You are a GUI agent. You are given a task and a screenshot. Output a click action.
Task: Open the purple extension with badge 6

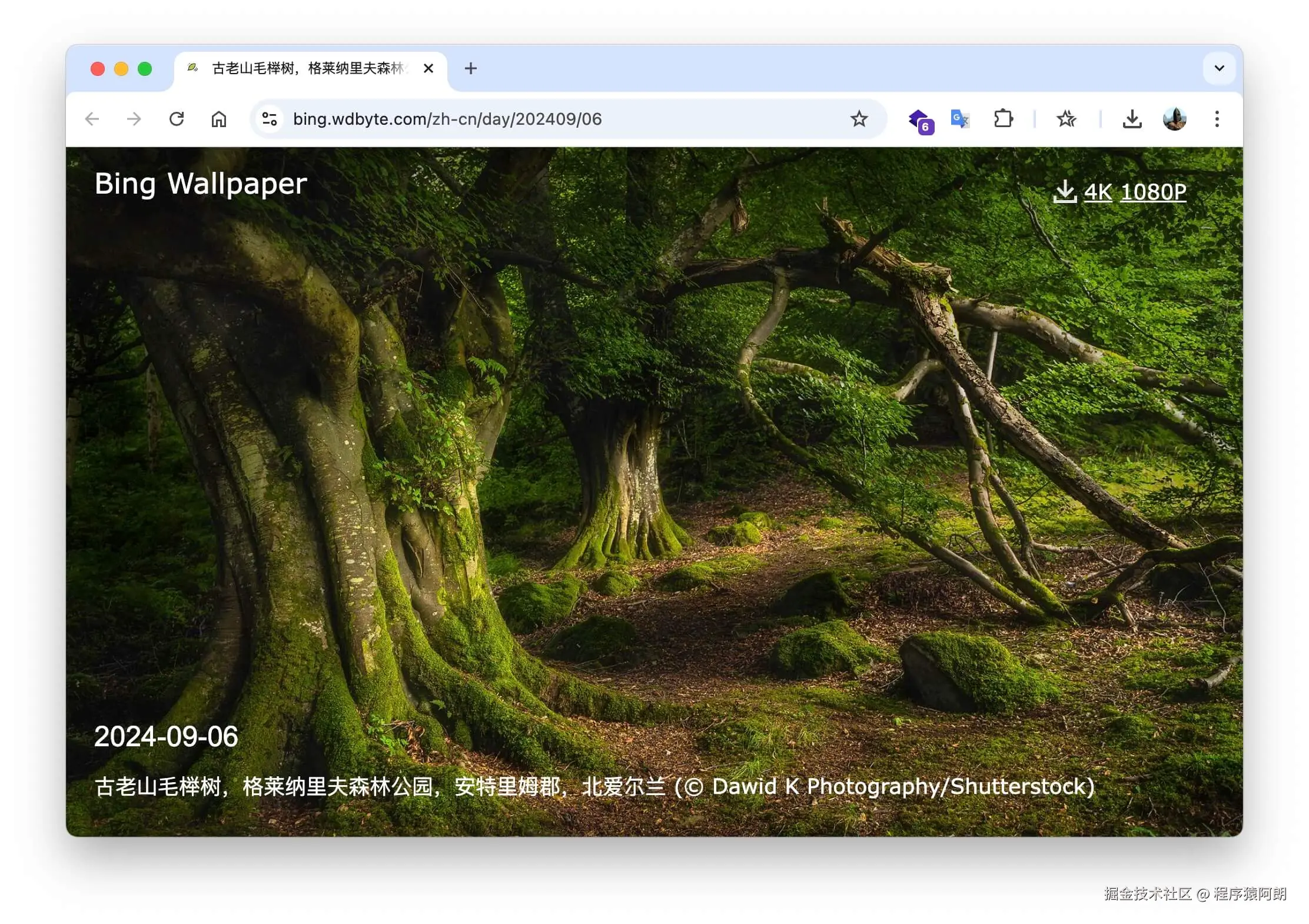[920, 121]
